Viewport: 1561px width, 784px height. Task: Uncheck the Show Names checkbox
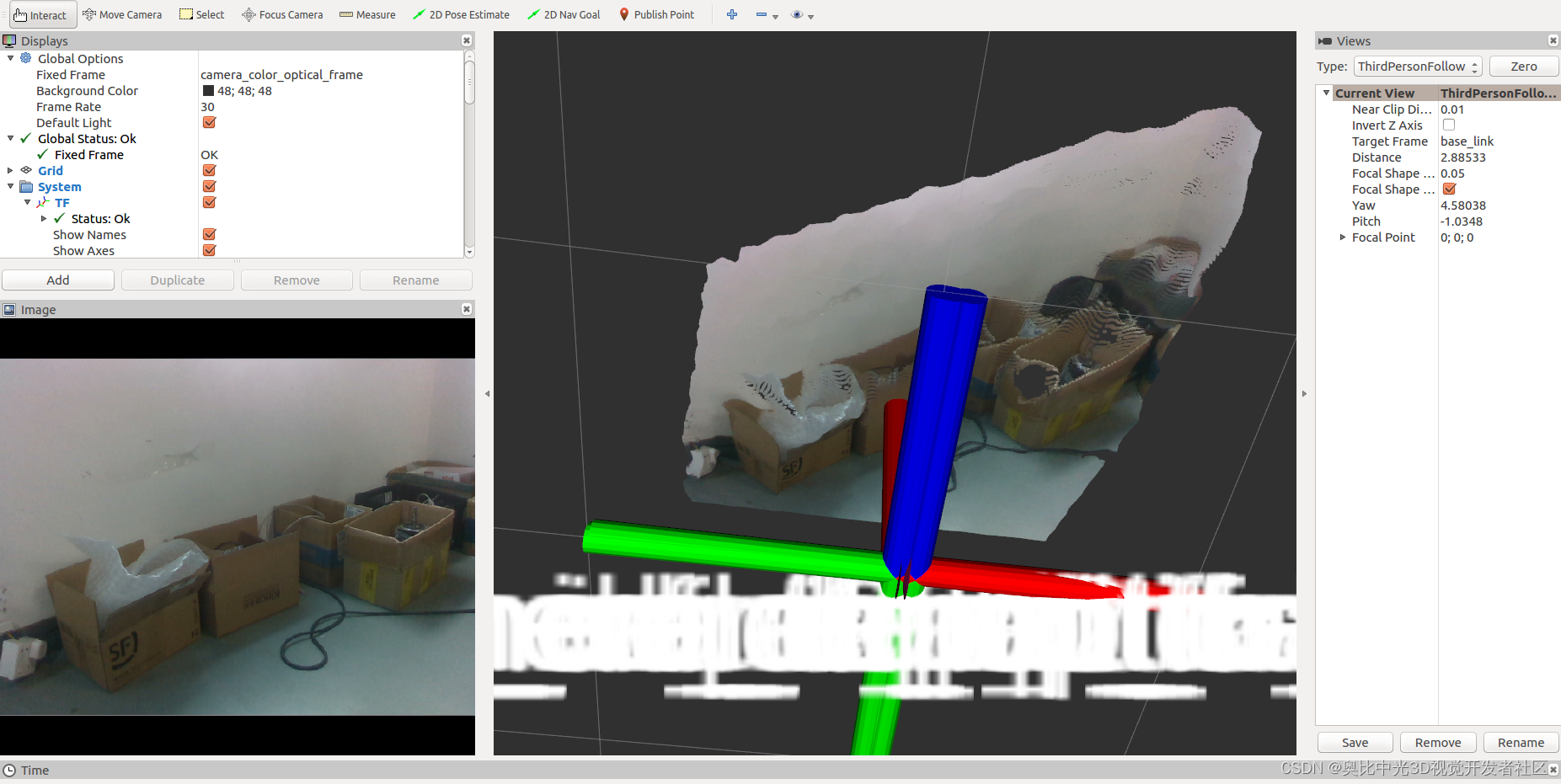pos(209,234)
